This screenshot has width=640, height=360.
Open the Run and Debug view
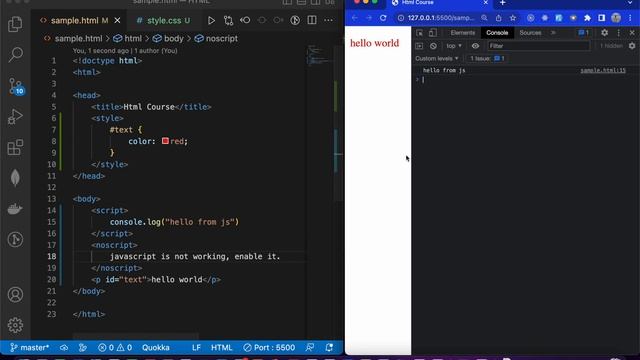click(15, 117)
